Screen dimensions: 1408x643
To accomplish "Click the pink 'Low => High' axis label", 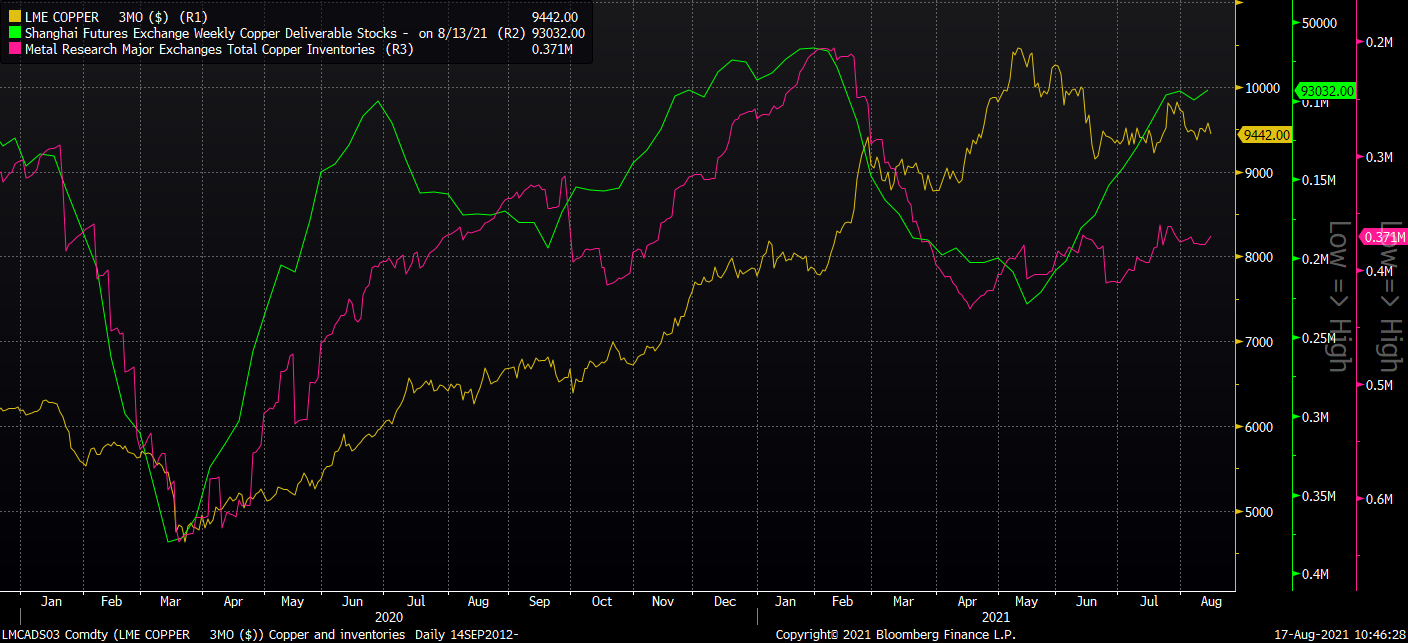I will tap(1391, 297).
